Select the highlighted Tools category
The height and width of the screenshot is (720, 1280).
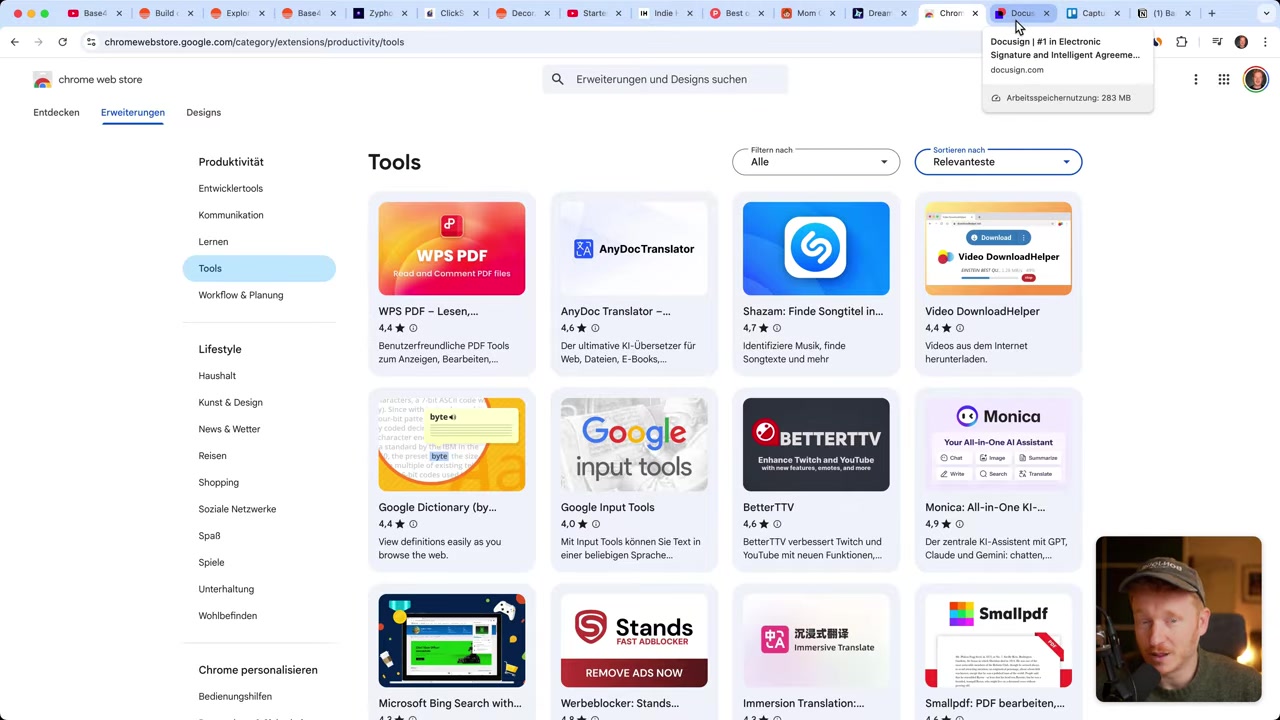coord(259,268)
